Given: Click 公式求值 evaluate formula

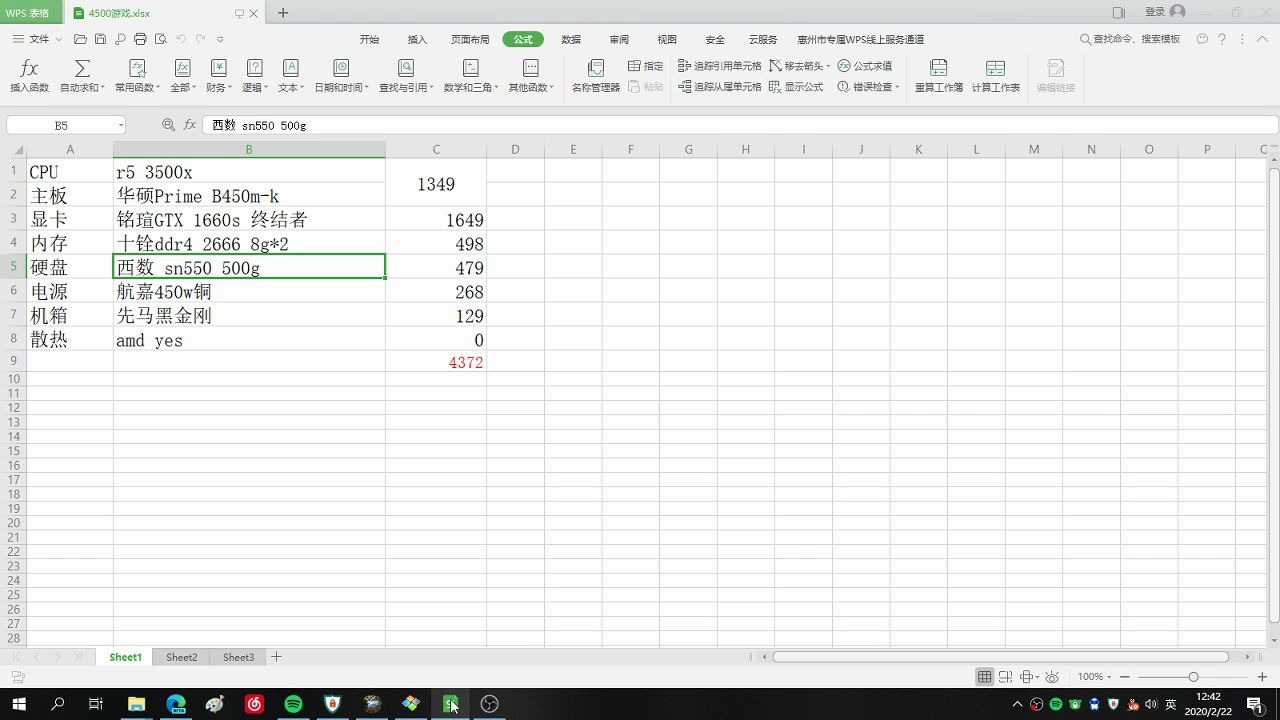Looking at the screenshot, I should point(864,66).
